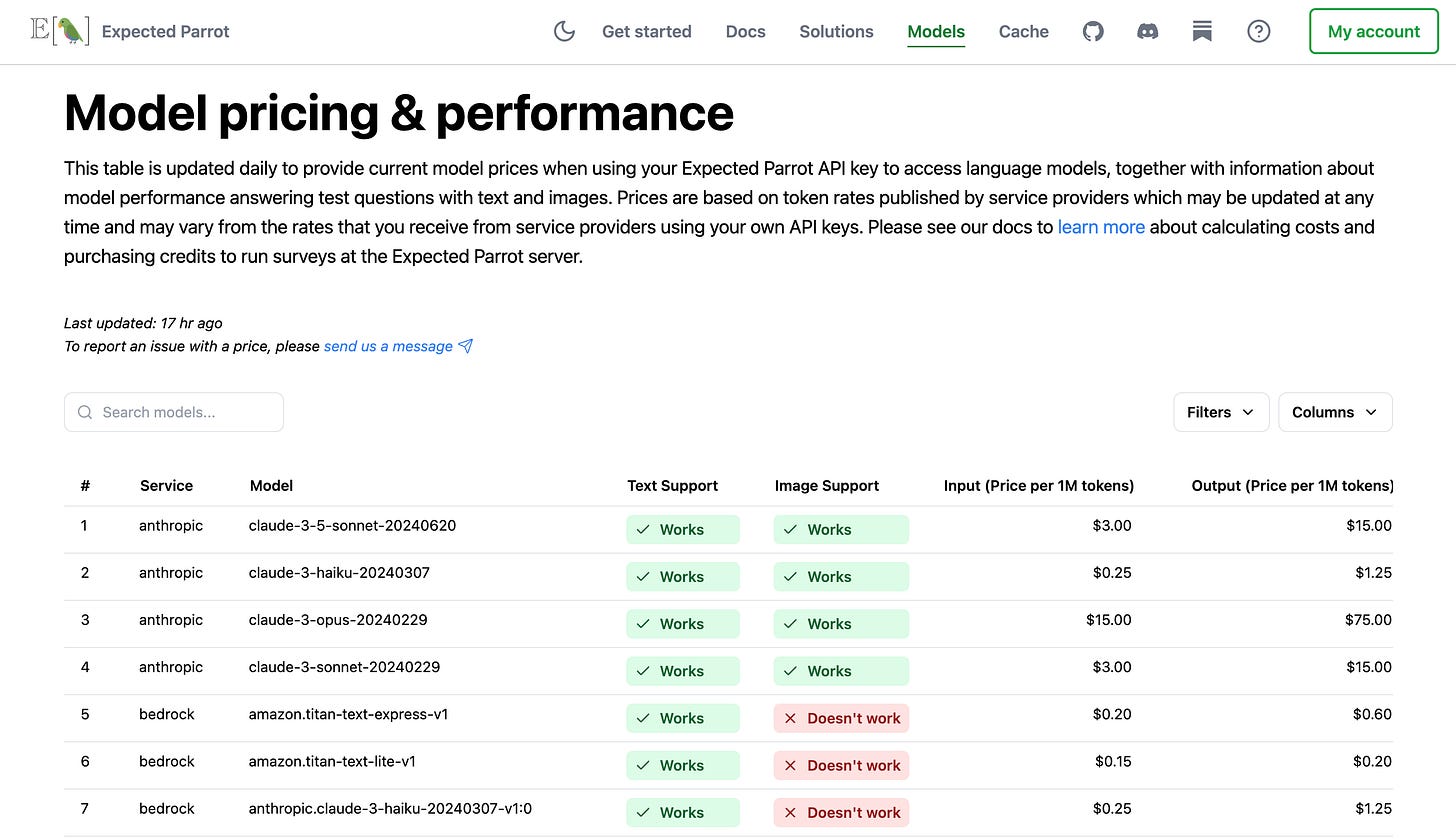The height and width of the screenshot is (839, 1456).
Task: Click the paper plane icon beside send us a message
Action: pyautogui.click(x=465, y=346)
